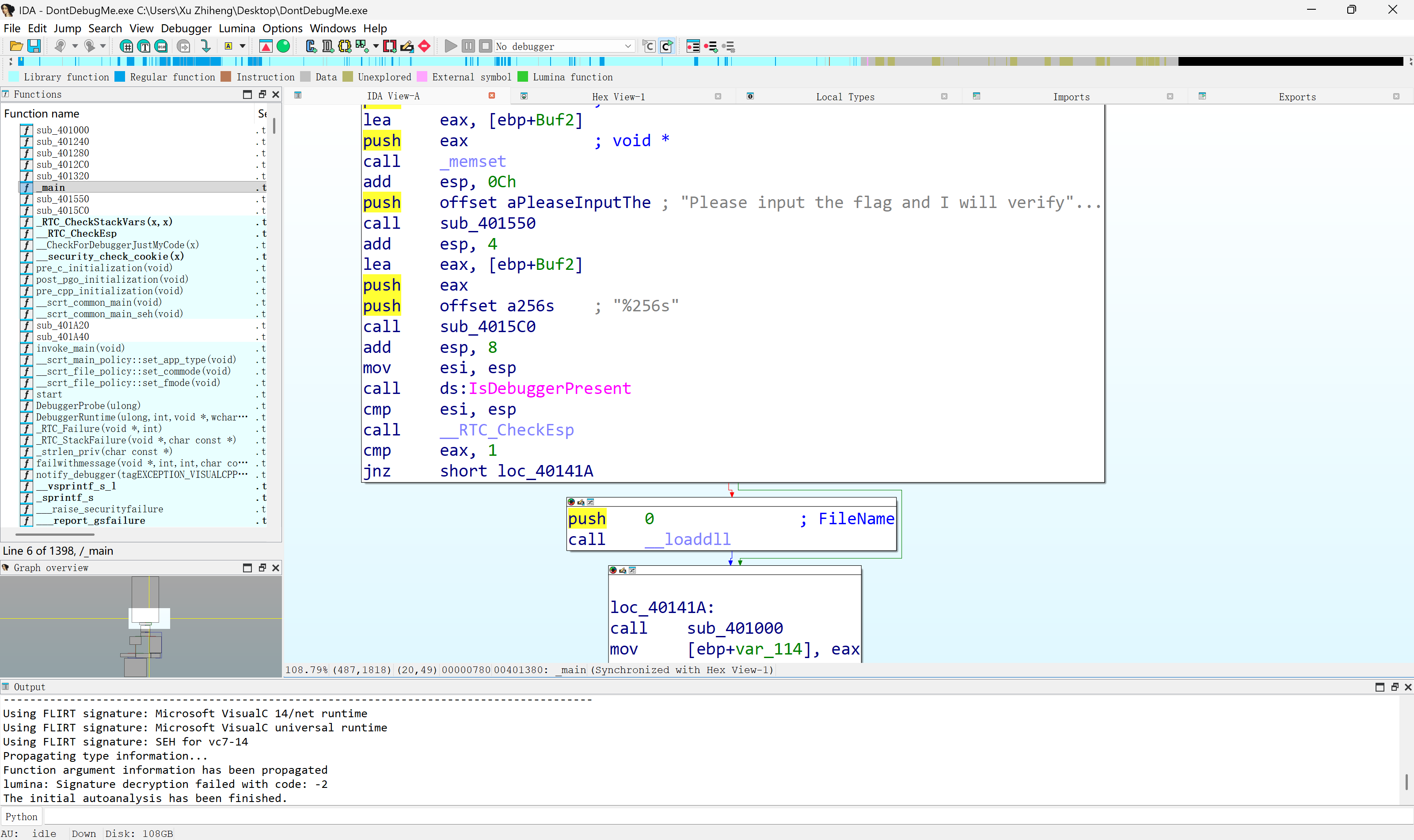Switch to the Imports tab

pyautogui.click(x=1070, y=96)
